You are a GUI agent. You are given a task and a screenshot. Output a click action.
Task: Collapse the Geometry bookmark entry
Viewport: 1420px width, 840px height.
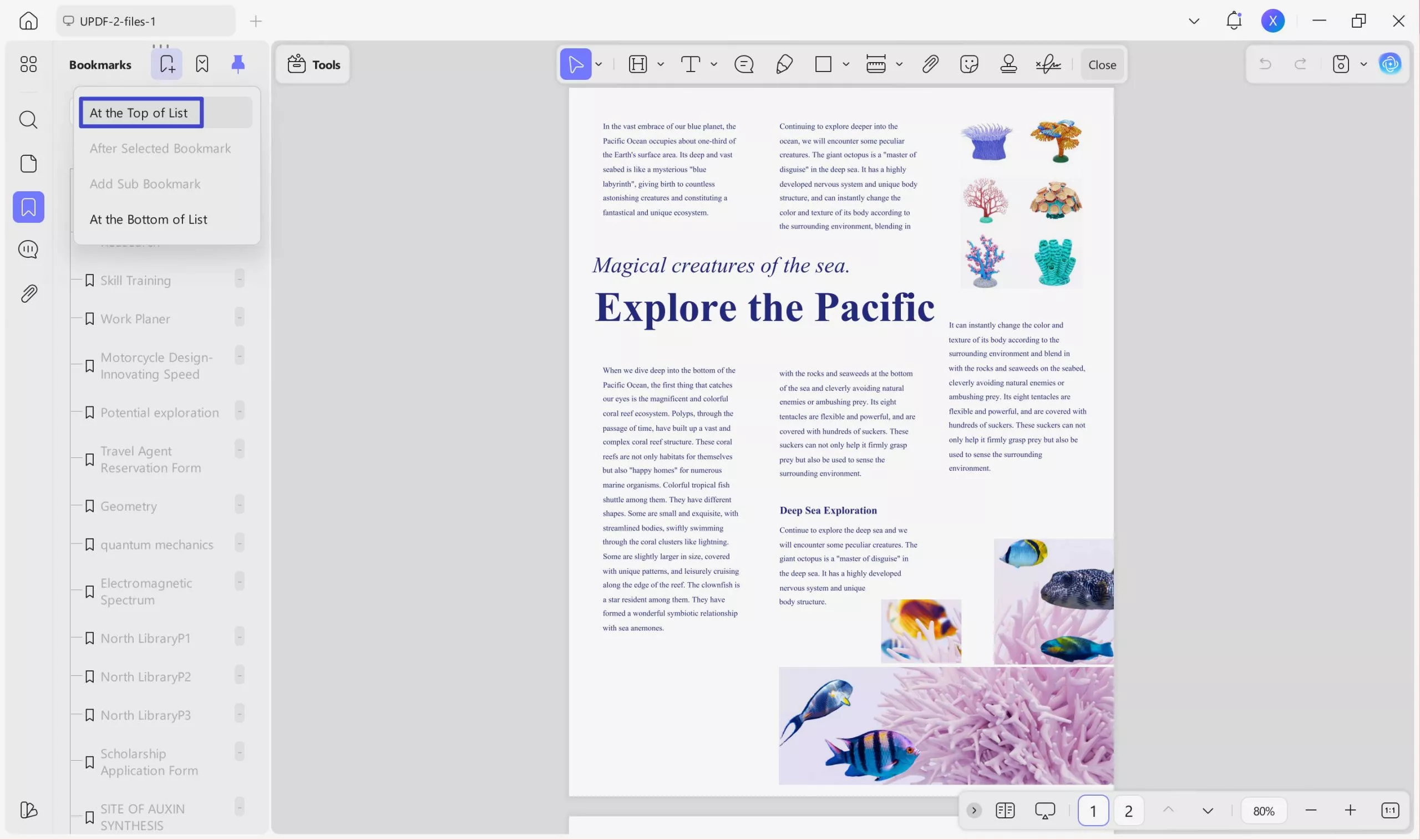240,506
